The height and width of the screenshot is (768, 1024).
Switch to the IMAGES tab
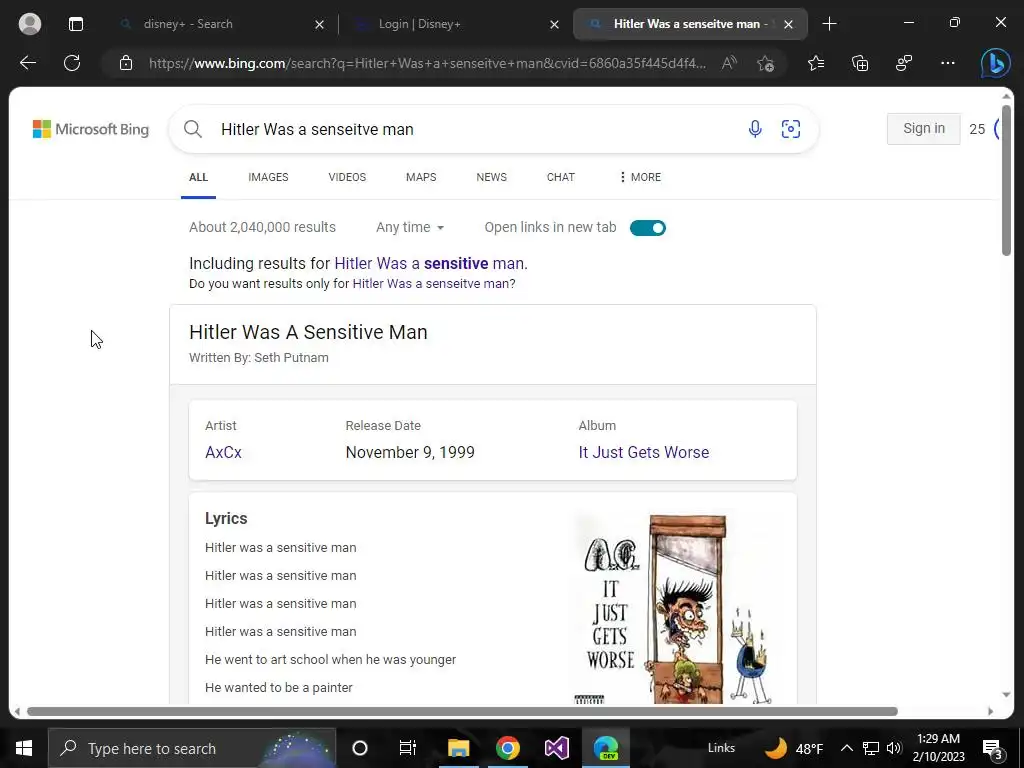coord(268,177)
